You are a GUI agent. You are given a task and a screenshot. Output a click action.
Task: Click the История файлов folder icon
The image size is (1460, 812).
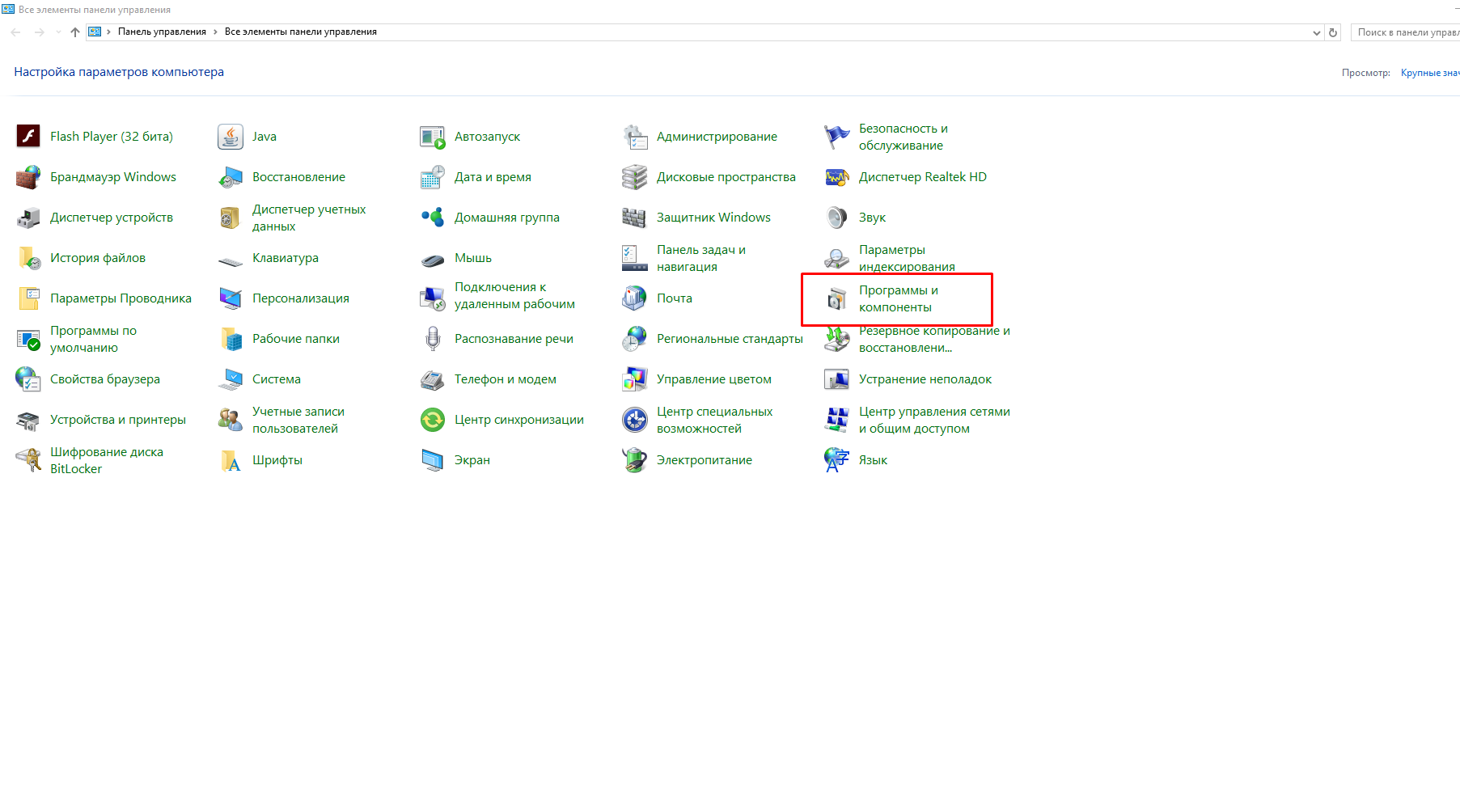tap(28, 258)
